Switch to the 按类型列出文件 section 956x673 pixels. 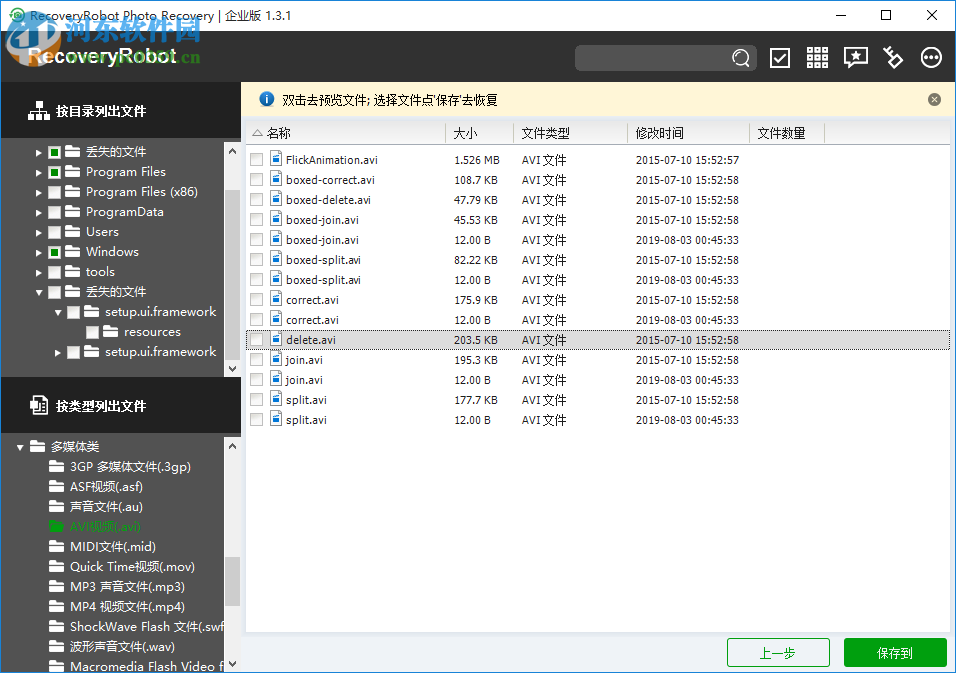[x=103, y=405]
